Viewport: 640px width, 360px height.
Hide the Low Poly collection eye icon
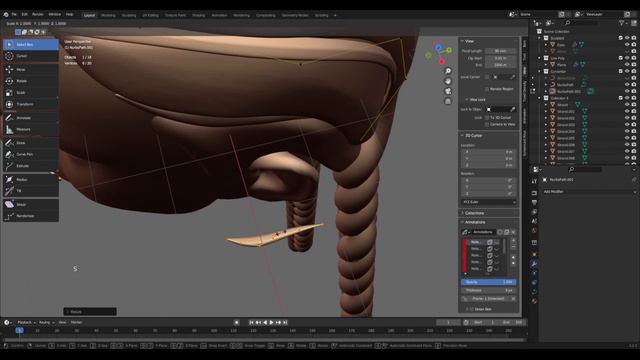627,58
